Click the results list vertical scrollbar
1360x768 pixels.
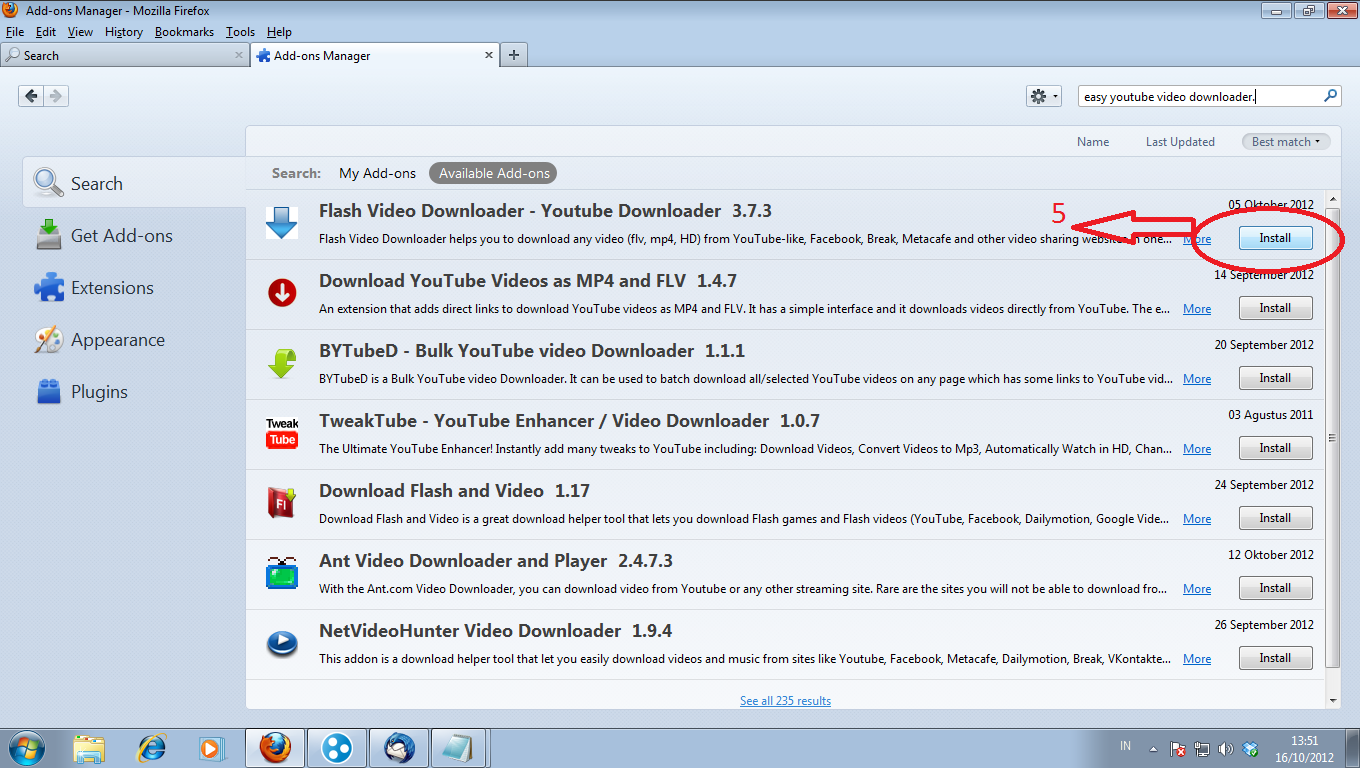click(x=1331, y=438)
